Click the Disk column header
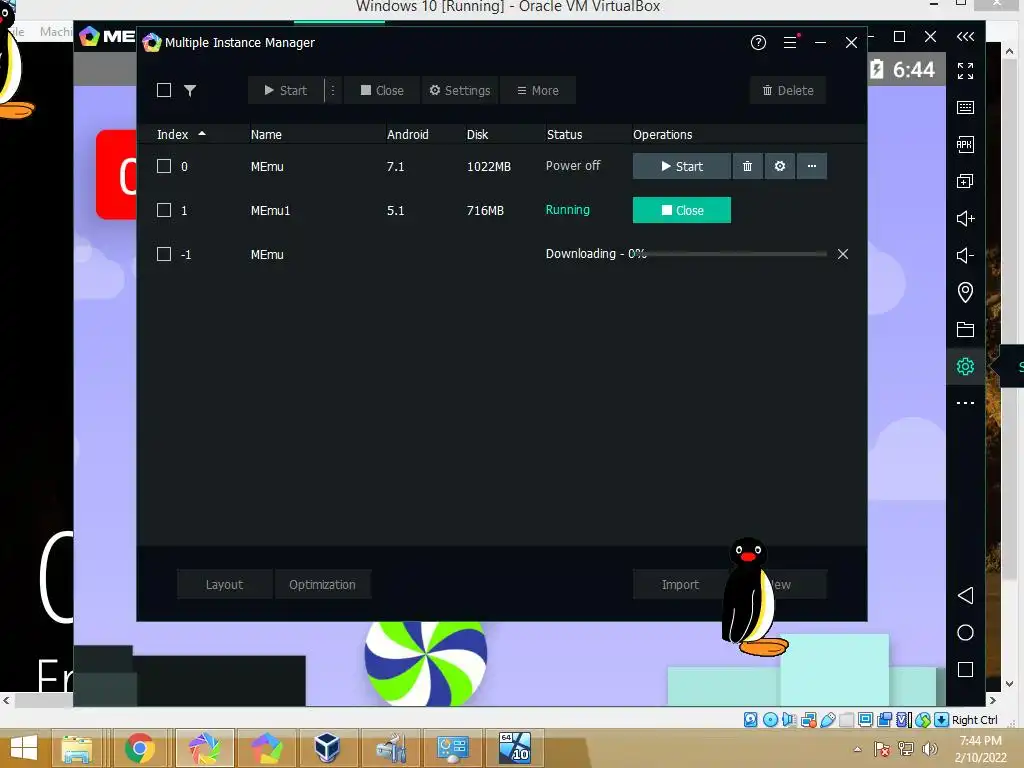The width and height of the screenshot is (1024, 768). click(x=477, y=135)
